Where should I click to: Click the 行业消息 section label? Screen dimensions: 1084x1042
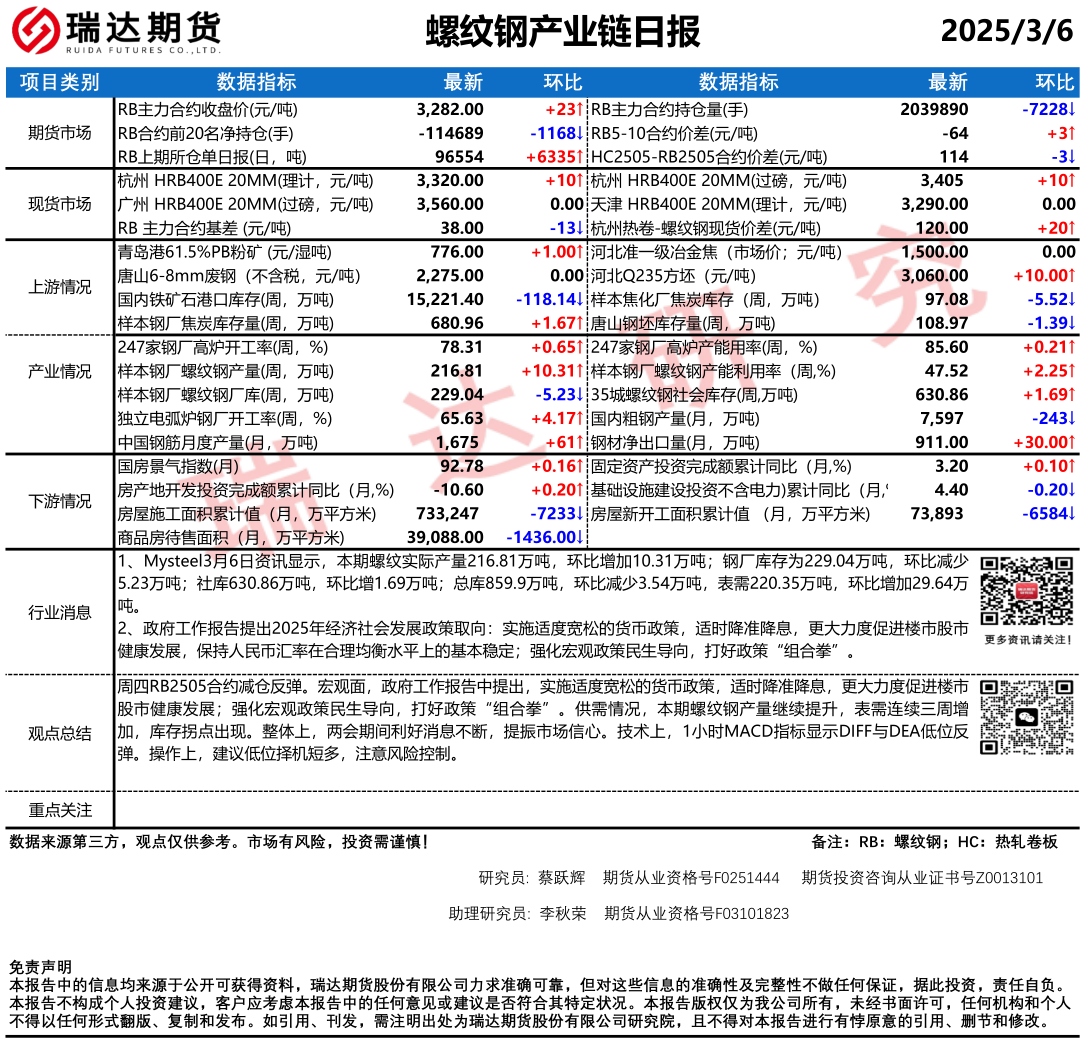pos(59,612)
